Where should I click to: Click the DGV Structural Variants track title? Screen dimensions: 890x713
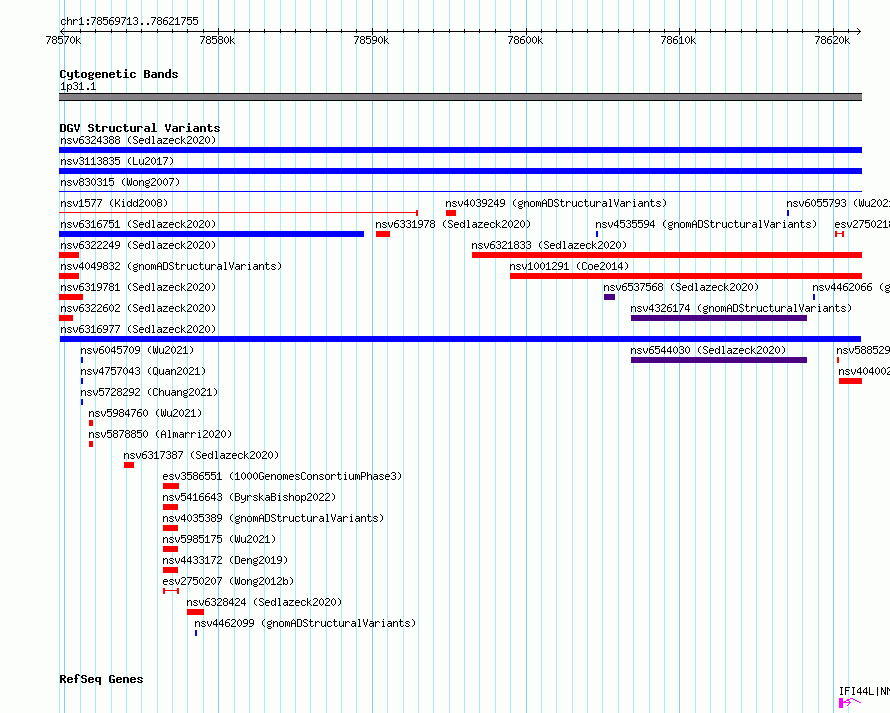[x=140, y=128]
